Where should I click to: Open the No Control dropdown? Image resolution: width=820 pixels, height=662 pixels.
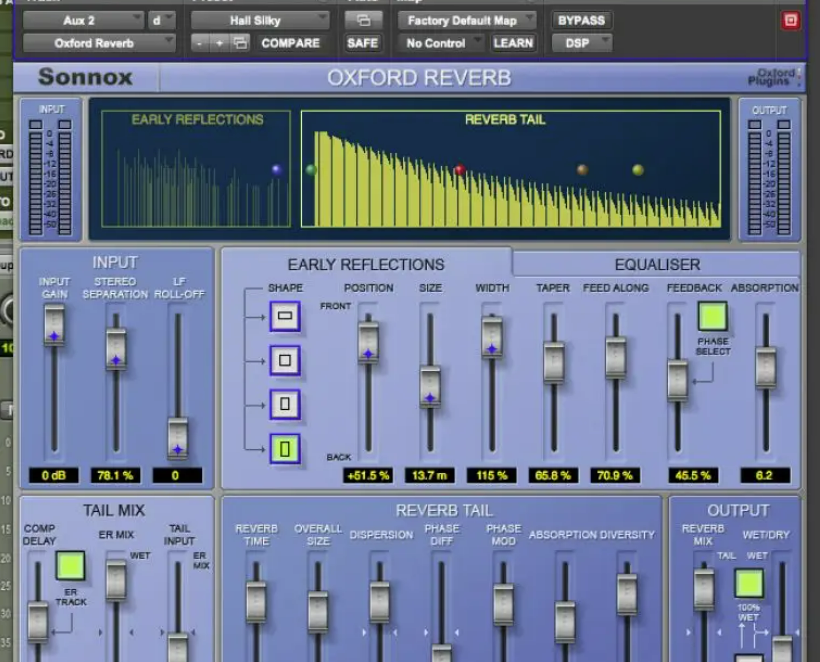(x=441, y=43)
